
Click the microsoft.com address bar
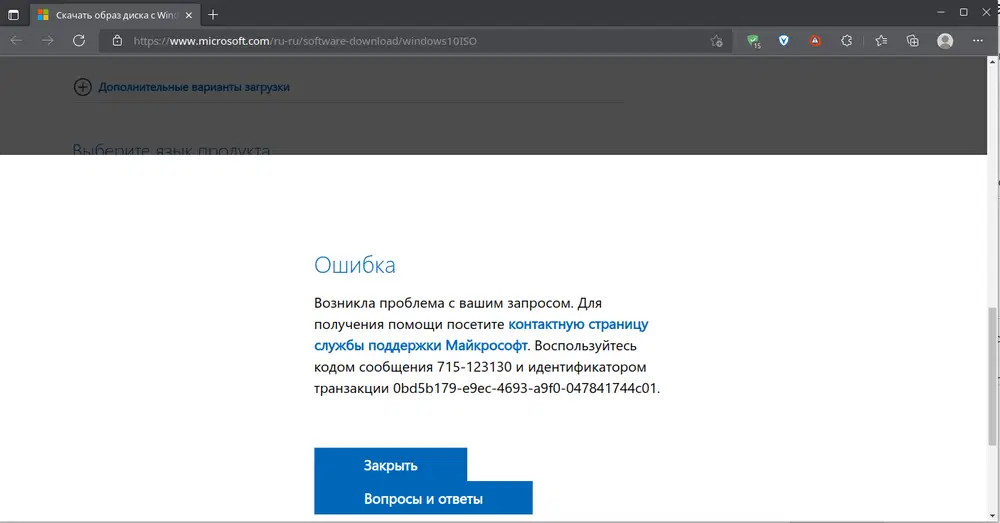415,41
